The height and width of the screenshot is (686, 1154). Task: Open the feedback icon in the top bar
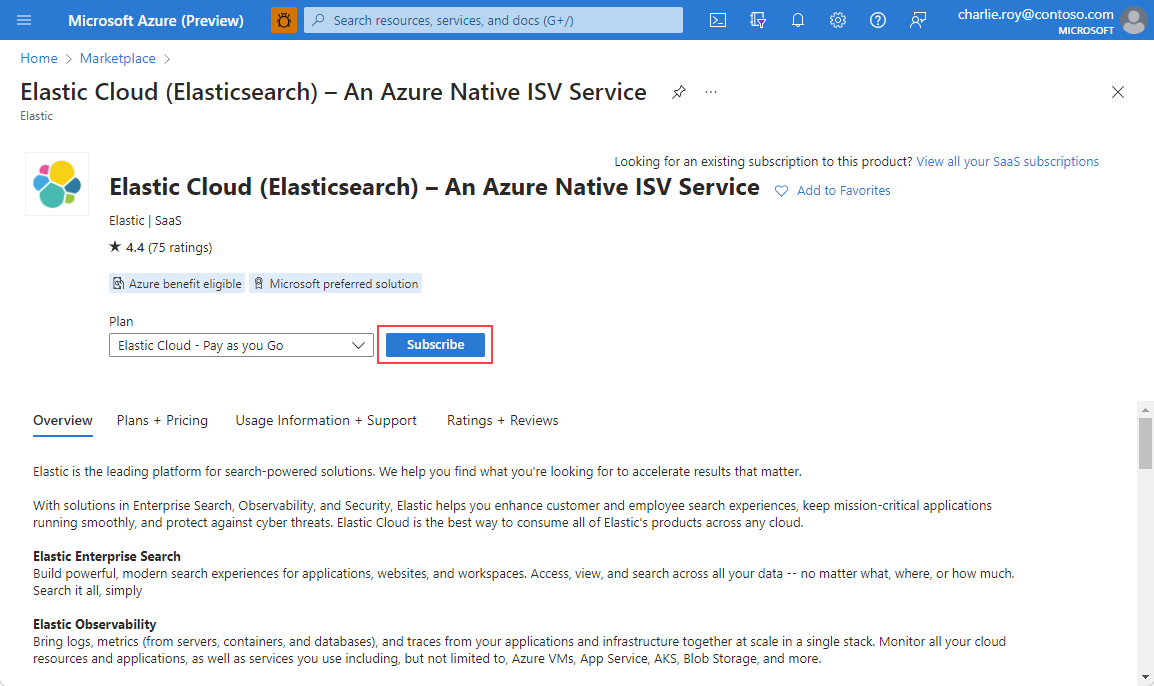(917, 21)
